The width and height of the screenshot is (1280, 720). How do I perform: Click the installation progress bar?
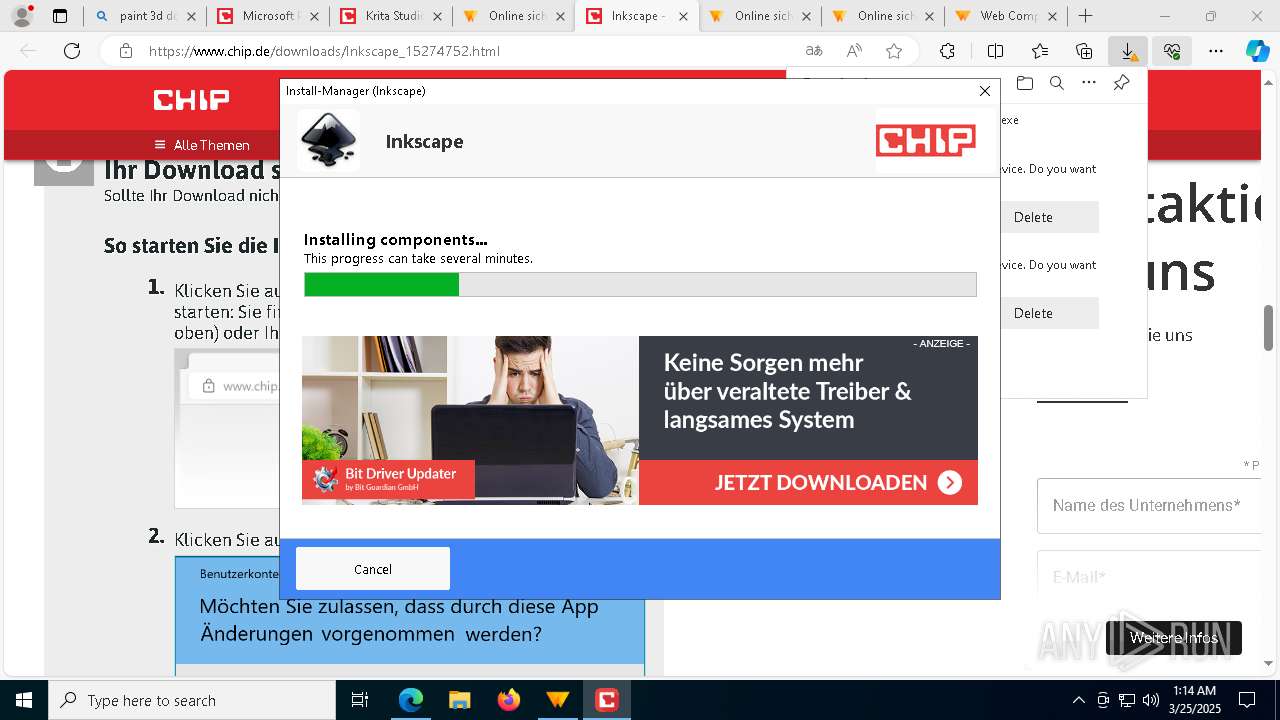(x=640, y=285)
